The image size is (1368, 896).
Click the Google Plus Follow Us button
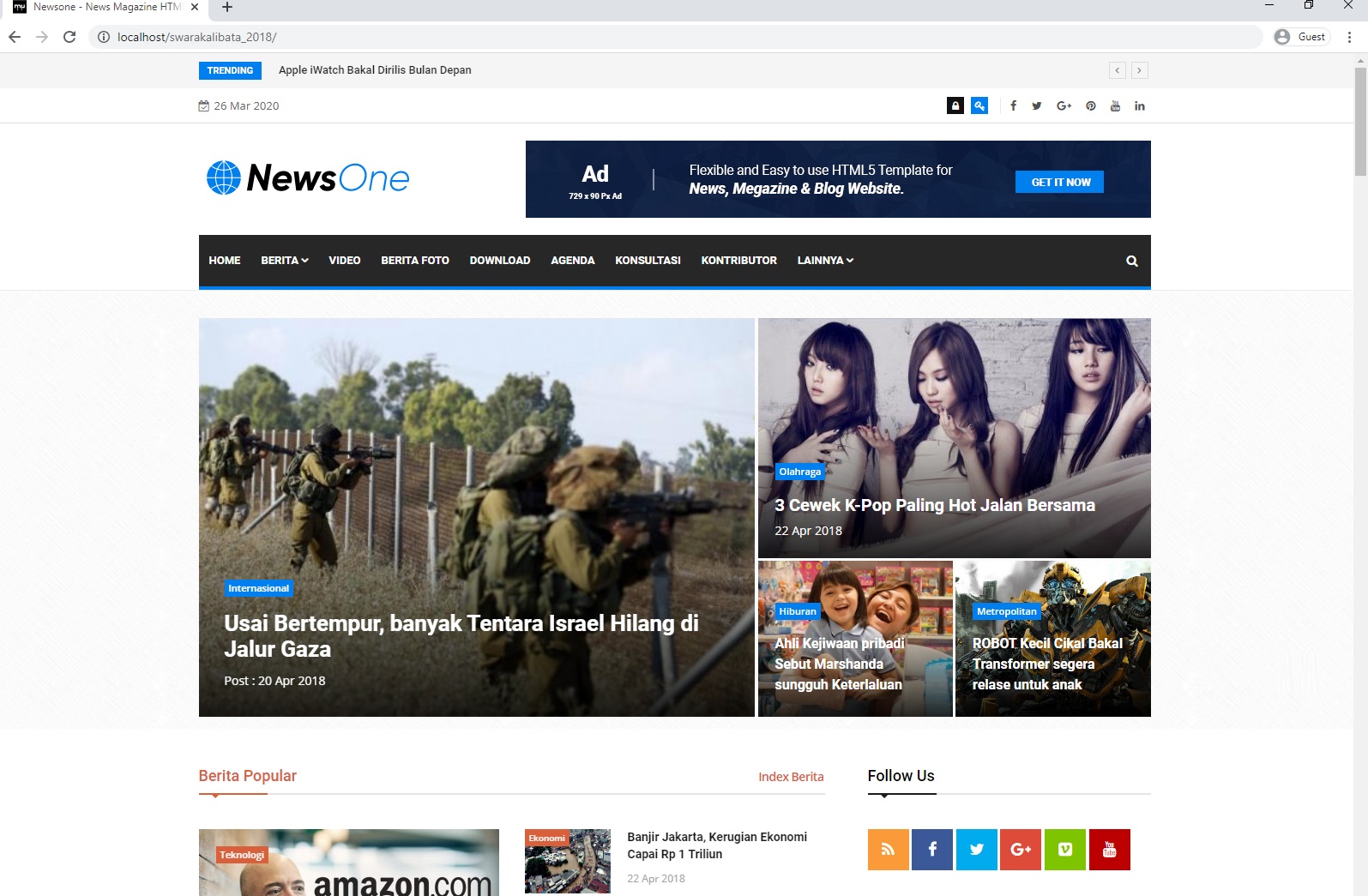pos(1021,850)
